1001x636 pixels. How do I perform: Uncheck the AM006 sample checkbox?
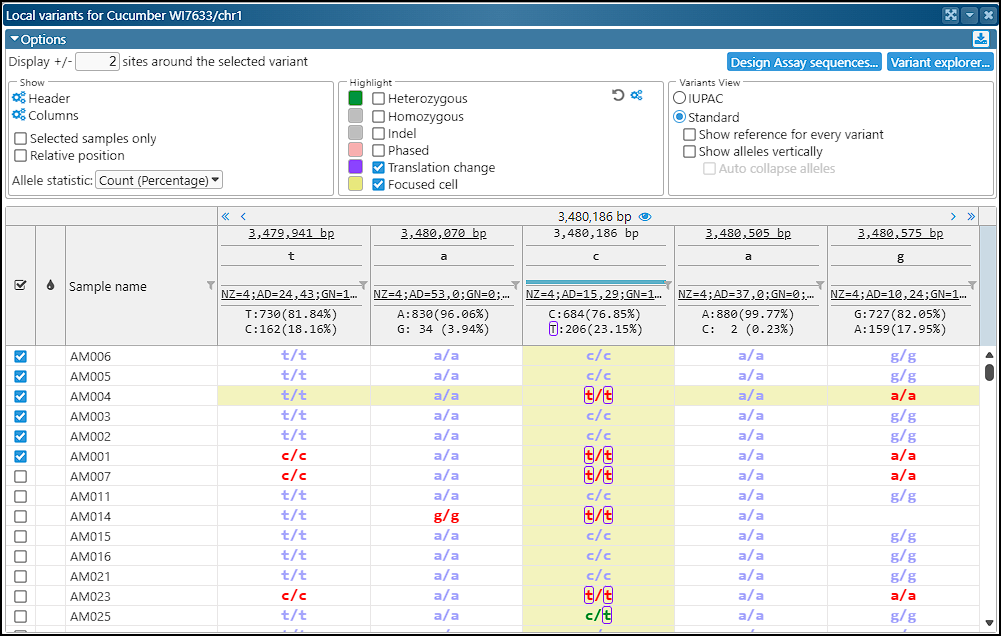pyautogui.click(x=21, y=357)
